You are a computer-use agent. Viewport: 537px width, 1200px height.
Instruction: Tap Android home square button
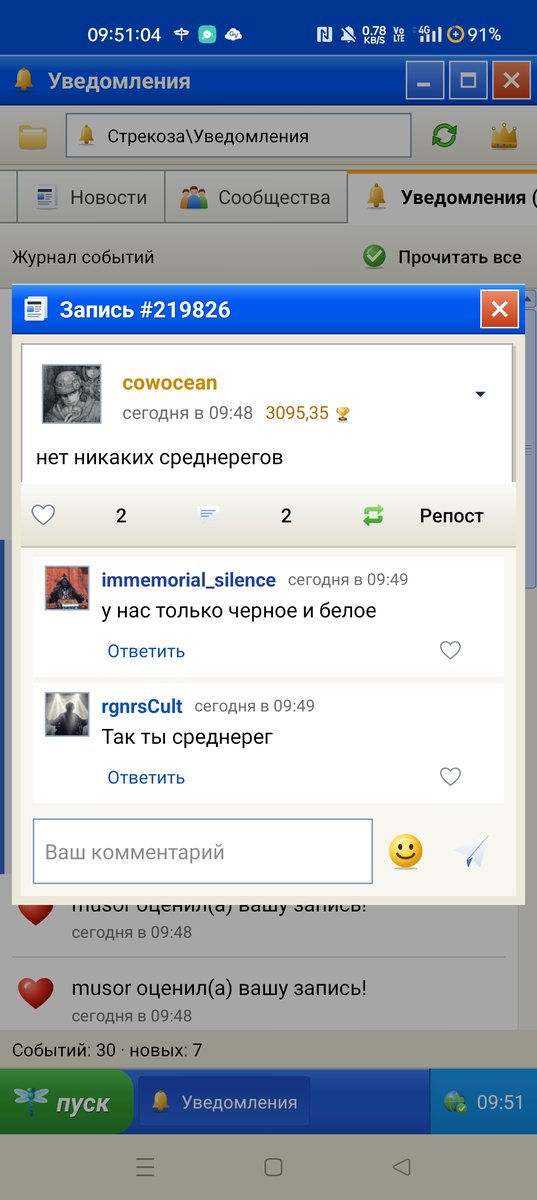tap(273, 1167)
